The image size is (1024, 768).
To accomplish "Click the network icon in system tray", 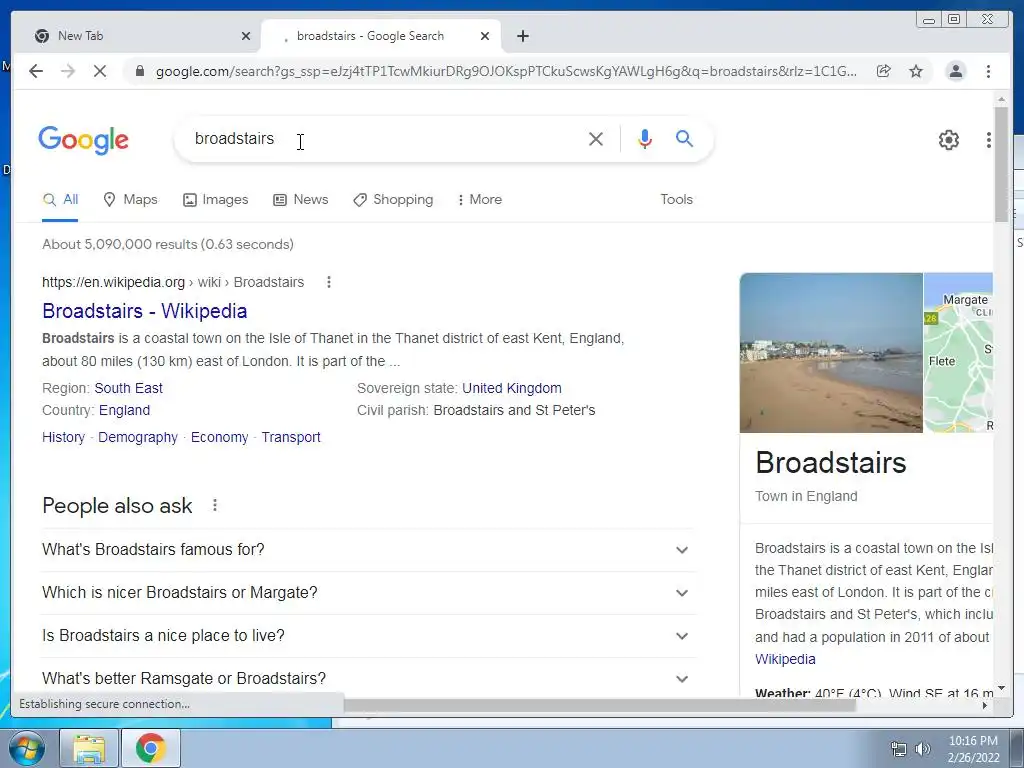I will click(x=899, y=749).
